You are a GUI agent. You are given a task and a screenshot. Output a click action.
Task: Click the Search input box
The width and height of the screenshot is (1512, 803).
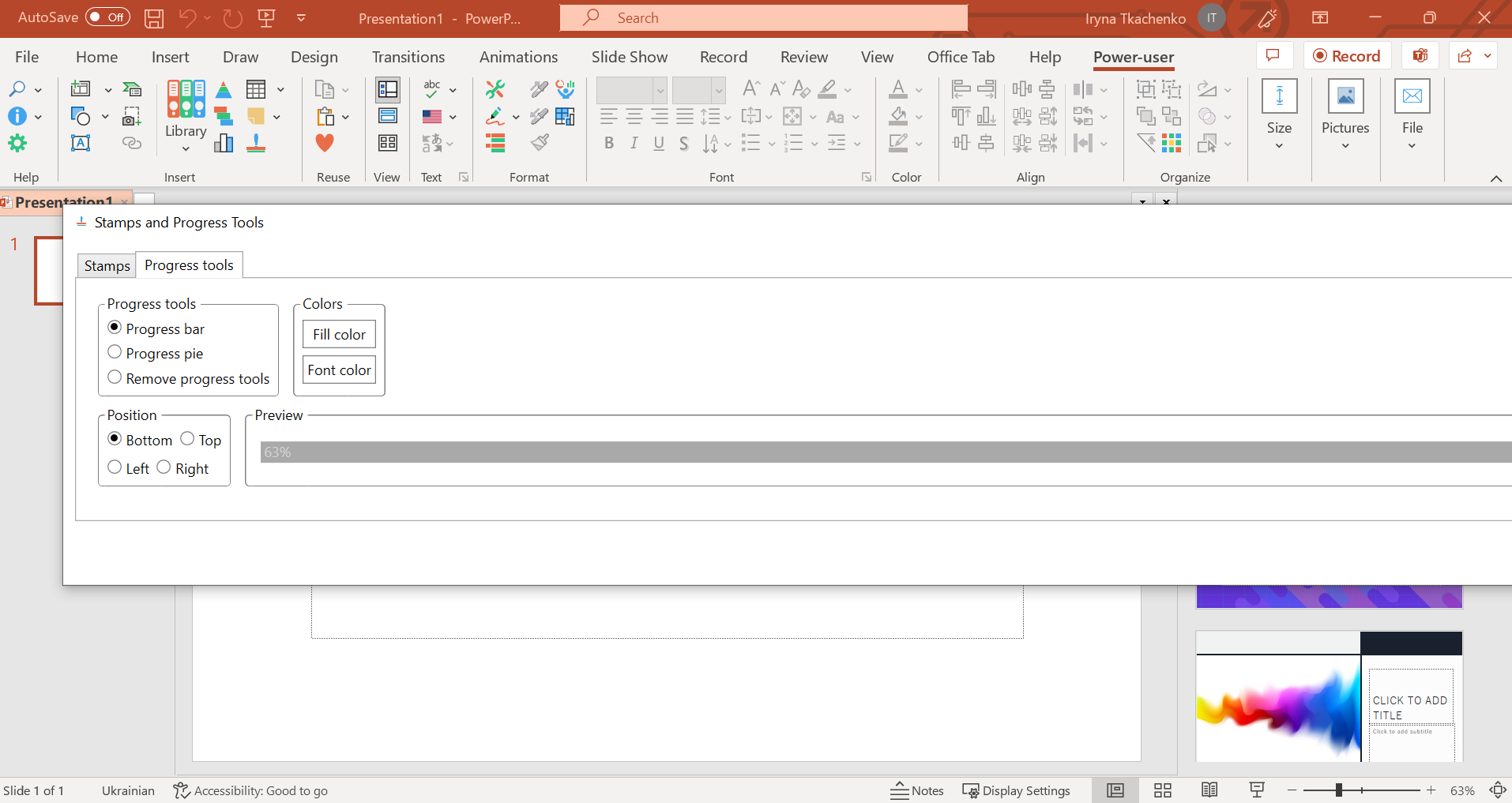point(763,17)
